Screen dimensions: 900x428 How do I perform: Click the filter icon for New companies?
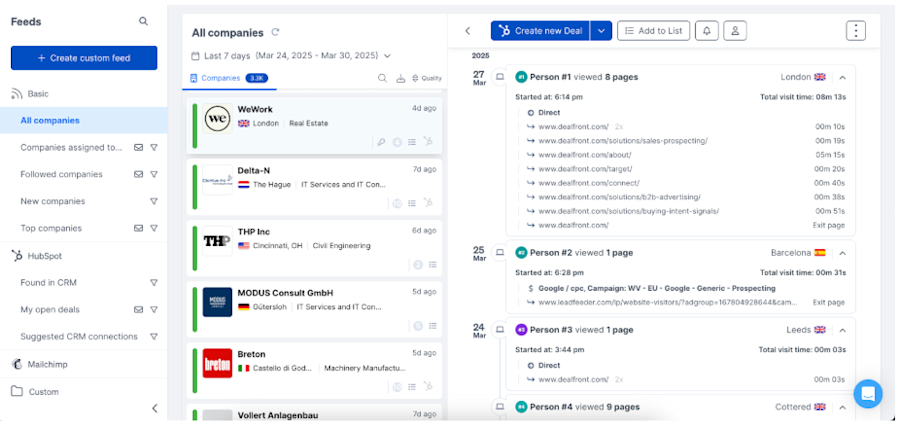(x=154, y=201)
